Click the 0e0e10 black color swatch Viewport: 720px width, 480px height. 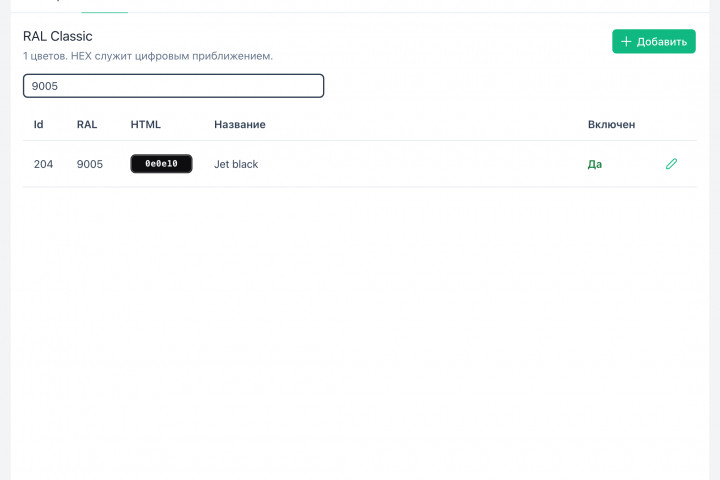(x=161, y=164)
